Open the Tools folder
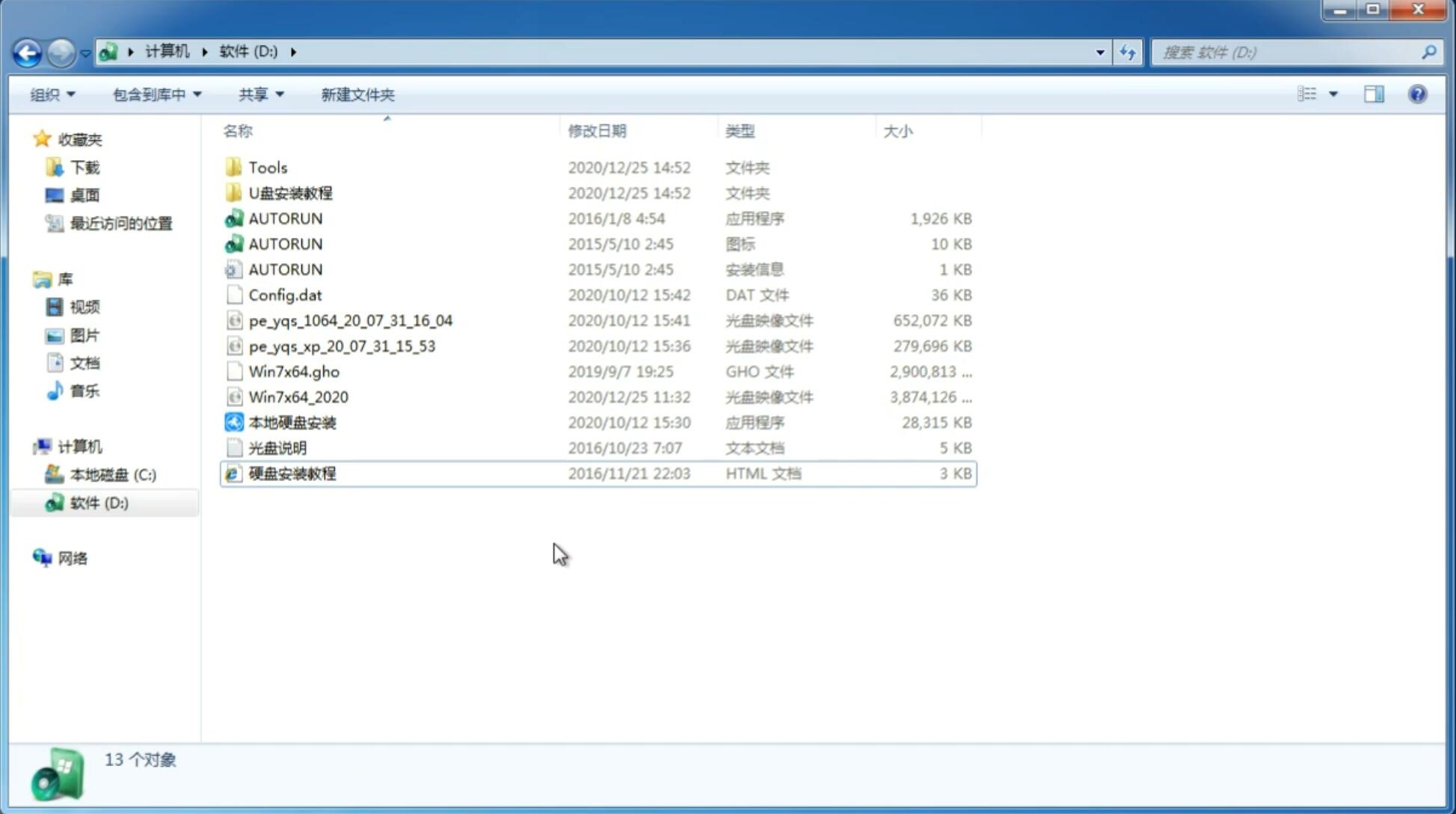Screen dimensions: 1456x814 [x=267, y=167]
